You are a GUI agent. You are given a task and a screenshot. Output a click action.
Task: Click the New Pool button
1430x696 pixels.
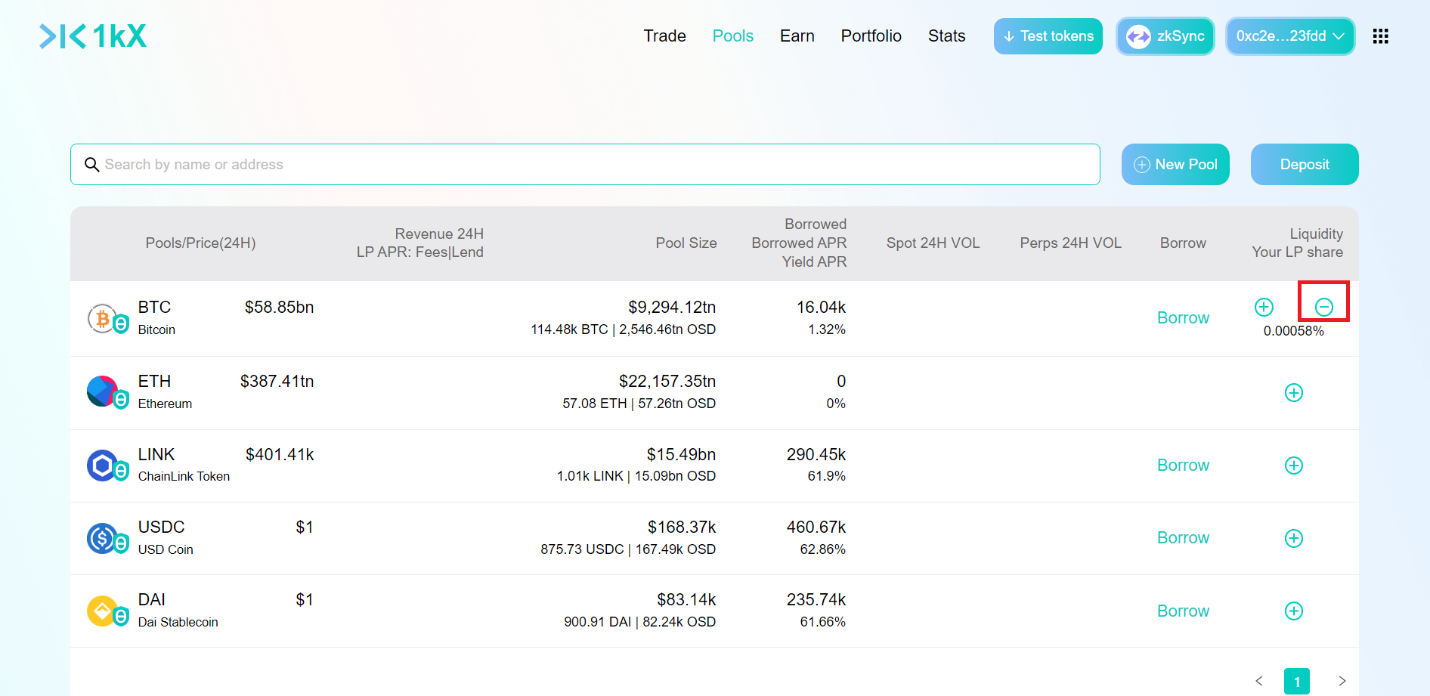pos(1175,164)
